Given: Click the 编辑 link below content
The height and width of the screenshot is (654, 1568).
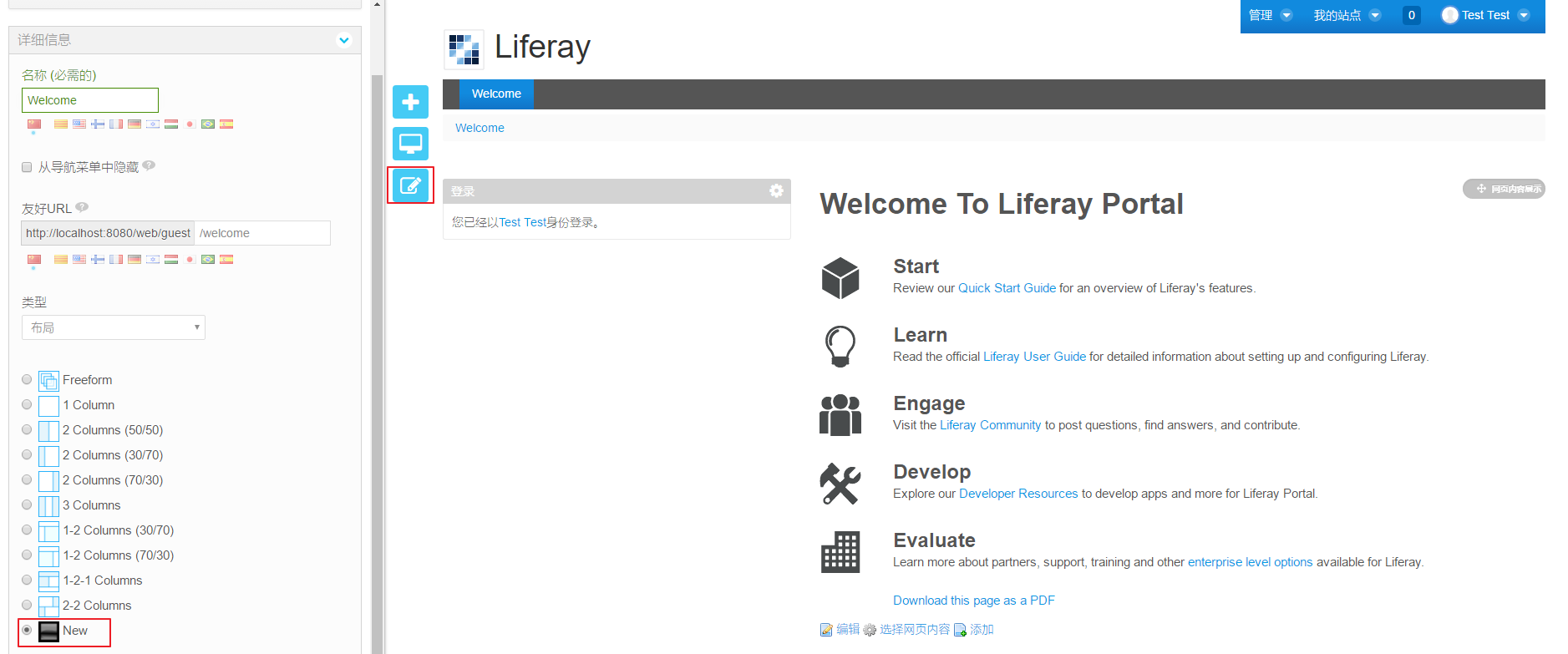Looking at the screenshot, I should [x=840, y=629].
